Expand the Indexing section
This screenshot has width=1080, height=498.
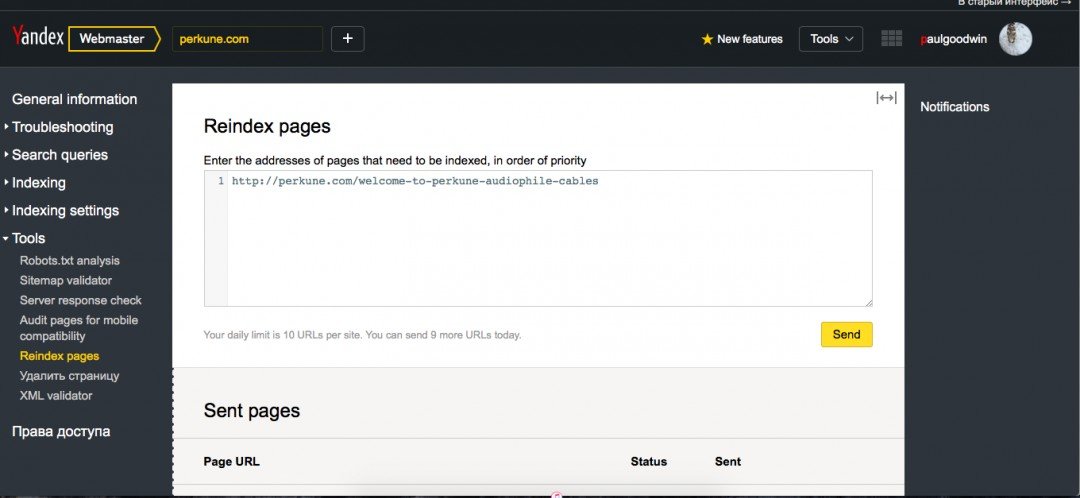pyautogui.click(x=39, y=183)
